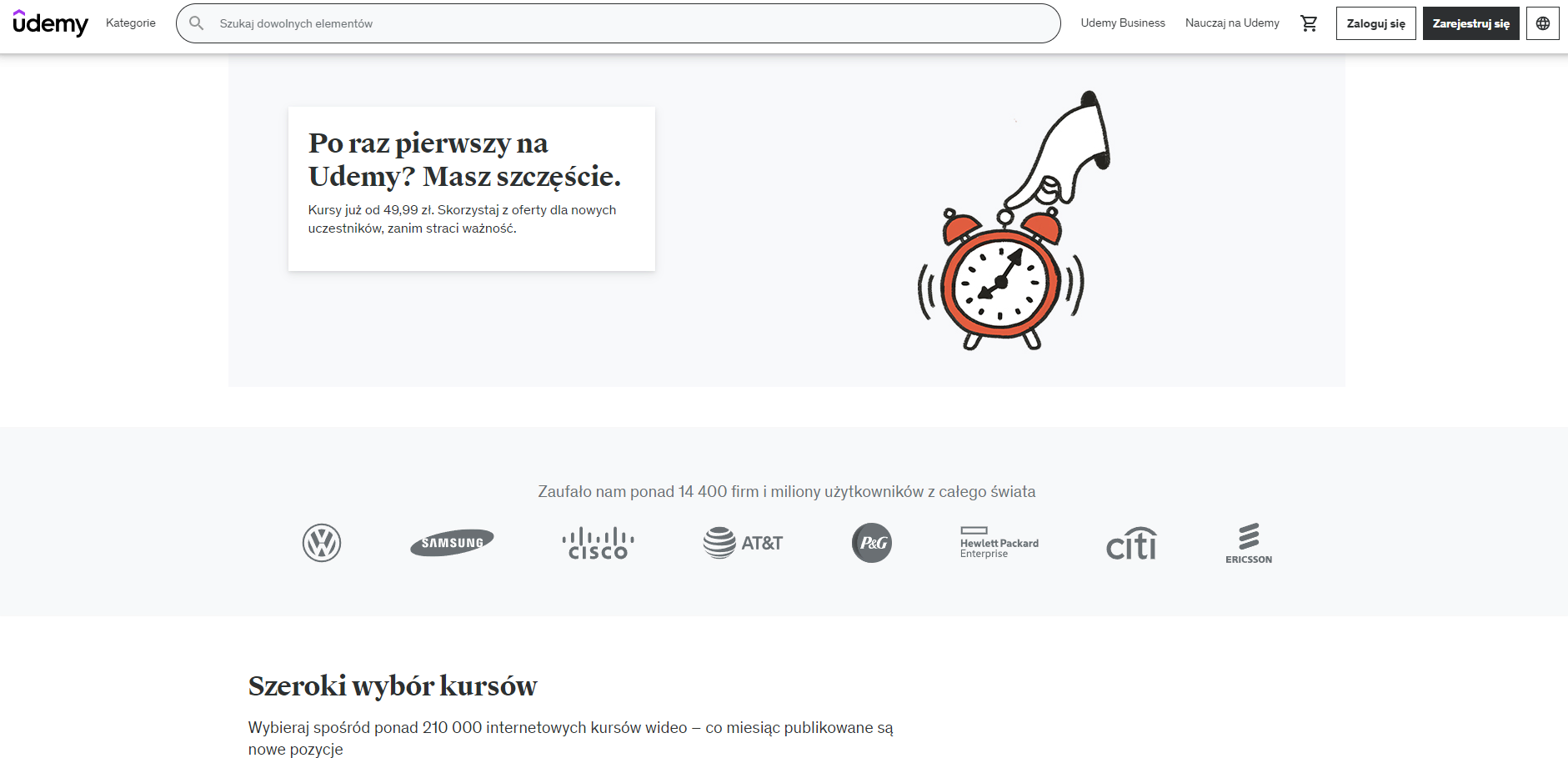Click the 'Zaloguj się' button
Screen dimensions: 1568x758
(x=1375, y=23)
